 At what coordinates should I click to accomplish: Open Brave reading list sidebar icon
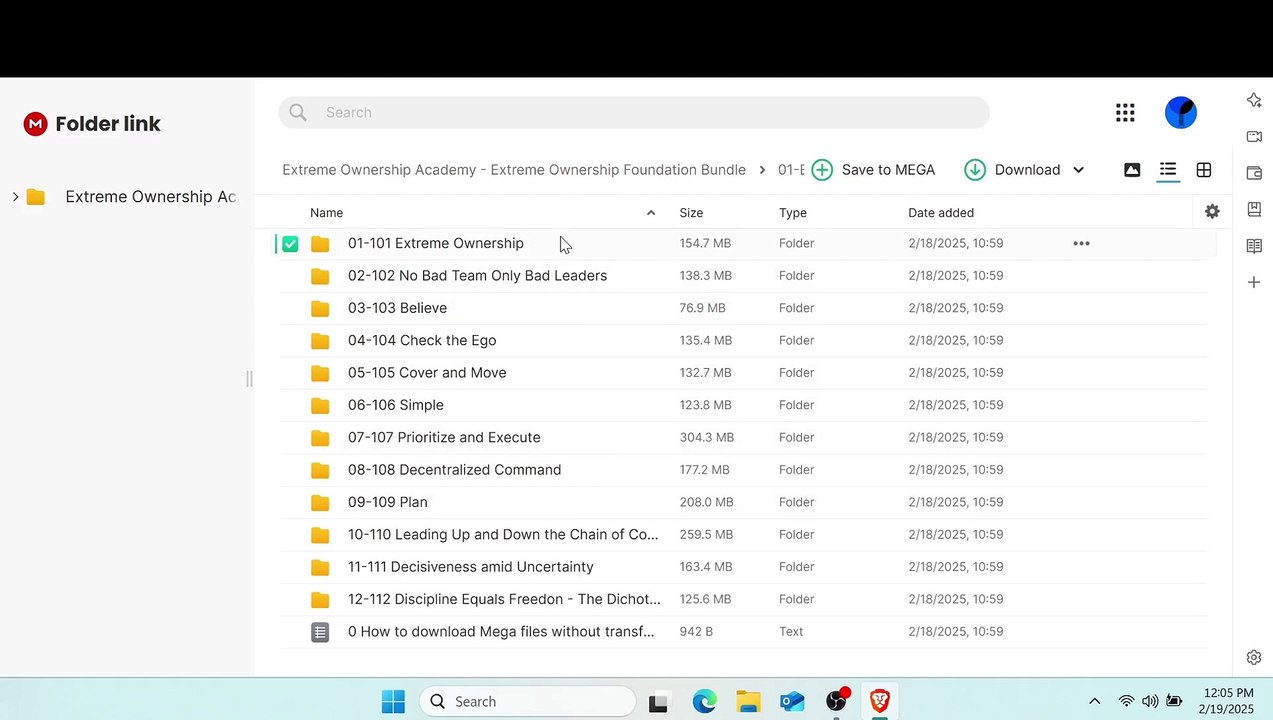tap(1254, 246)
